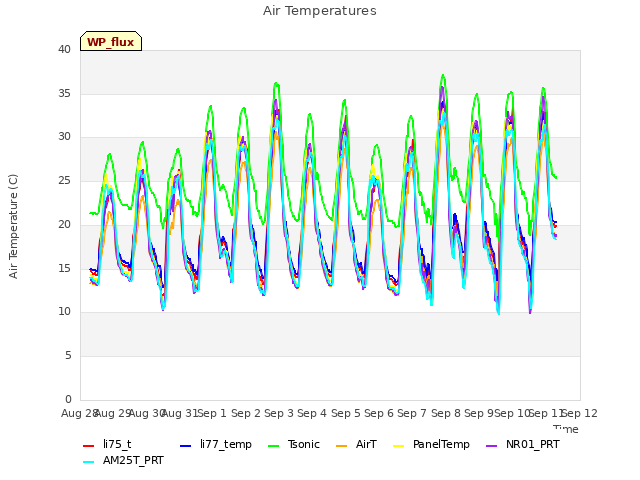Toggle the AM25T_PRT legend entry
The image size is (640, 480).
click(123, 461)
